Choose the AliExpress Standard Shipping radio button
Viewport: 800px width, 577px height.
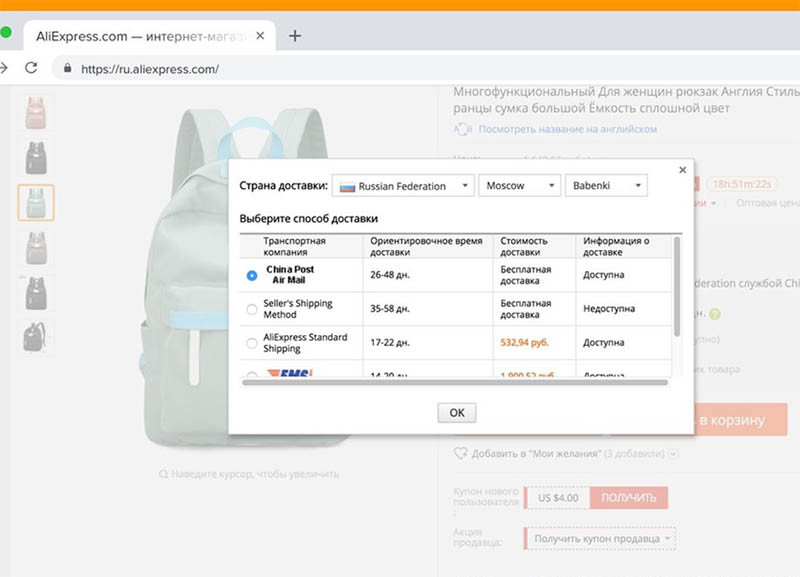[x=252, y=343]
